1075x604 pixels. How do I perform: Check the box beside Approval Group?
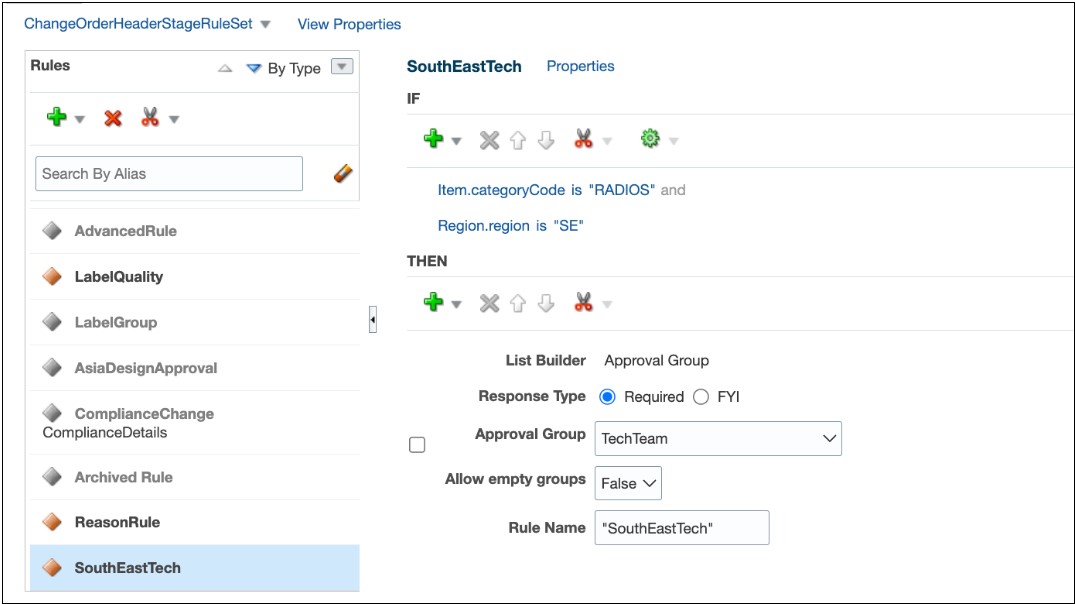(x=417, y=444)
